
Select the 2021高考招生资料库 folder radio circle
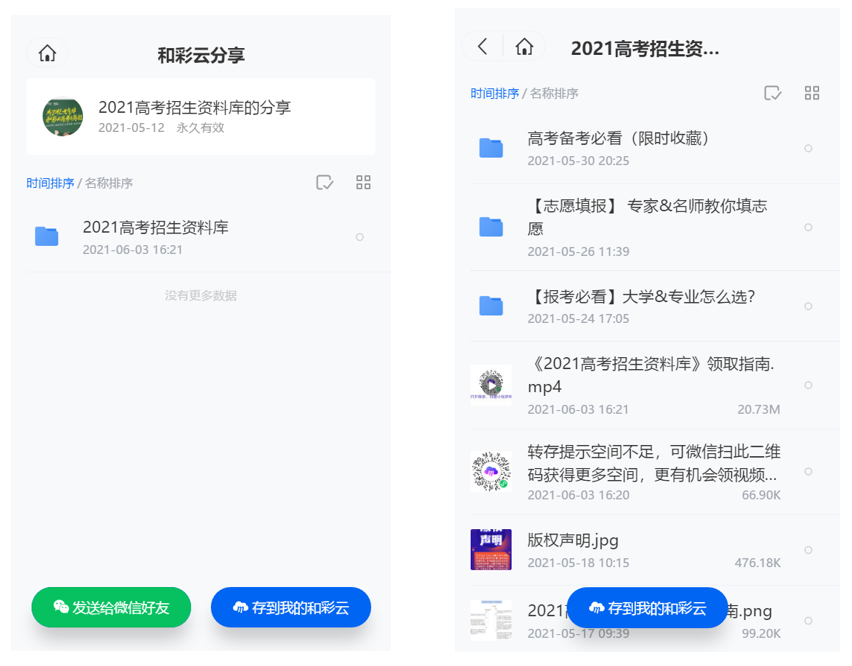360,237
